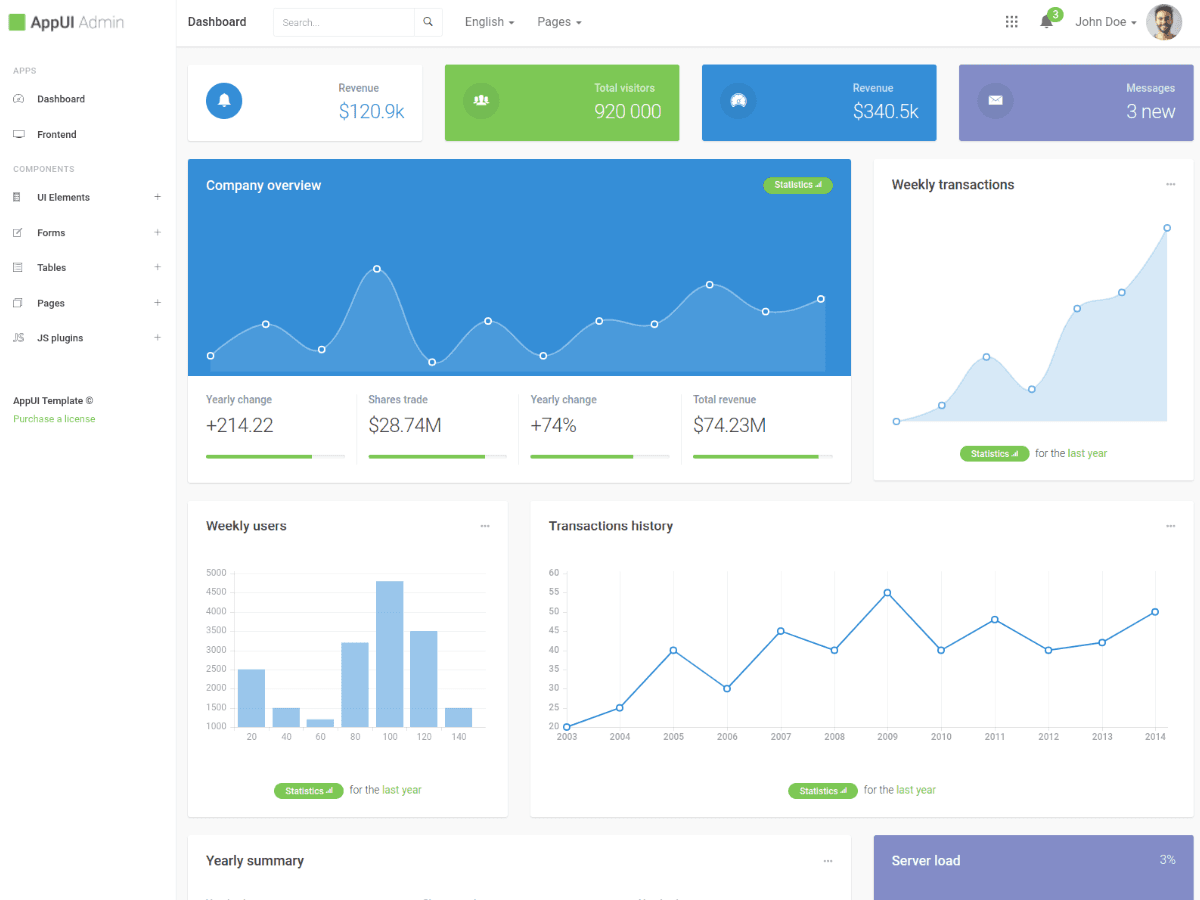Click the Statistics badge on Company overview
This screenshot has width=1200, height=900.
click(797, 185)
